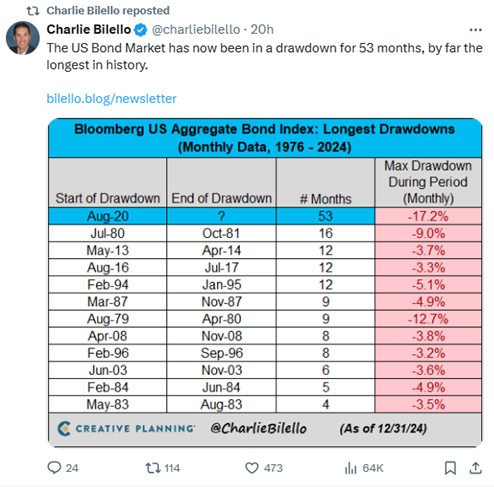This screenshot has height=487, width=494.
Task: Open the bilello.blog/newsletter link
Action: (x=111, y=99)
